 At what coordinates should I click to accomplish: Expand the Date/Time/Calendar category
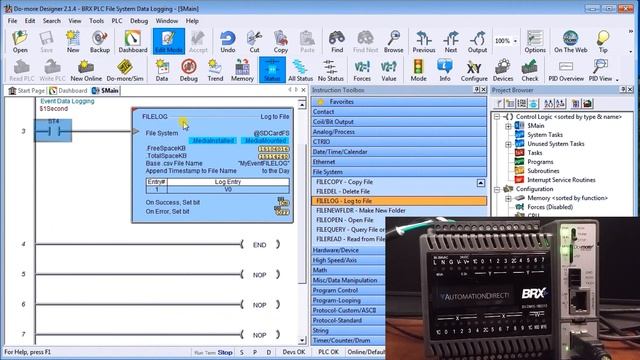(x=399, y=152)
